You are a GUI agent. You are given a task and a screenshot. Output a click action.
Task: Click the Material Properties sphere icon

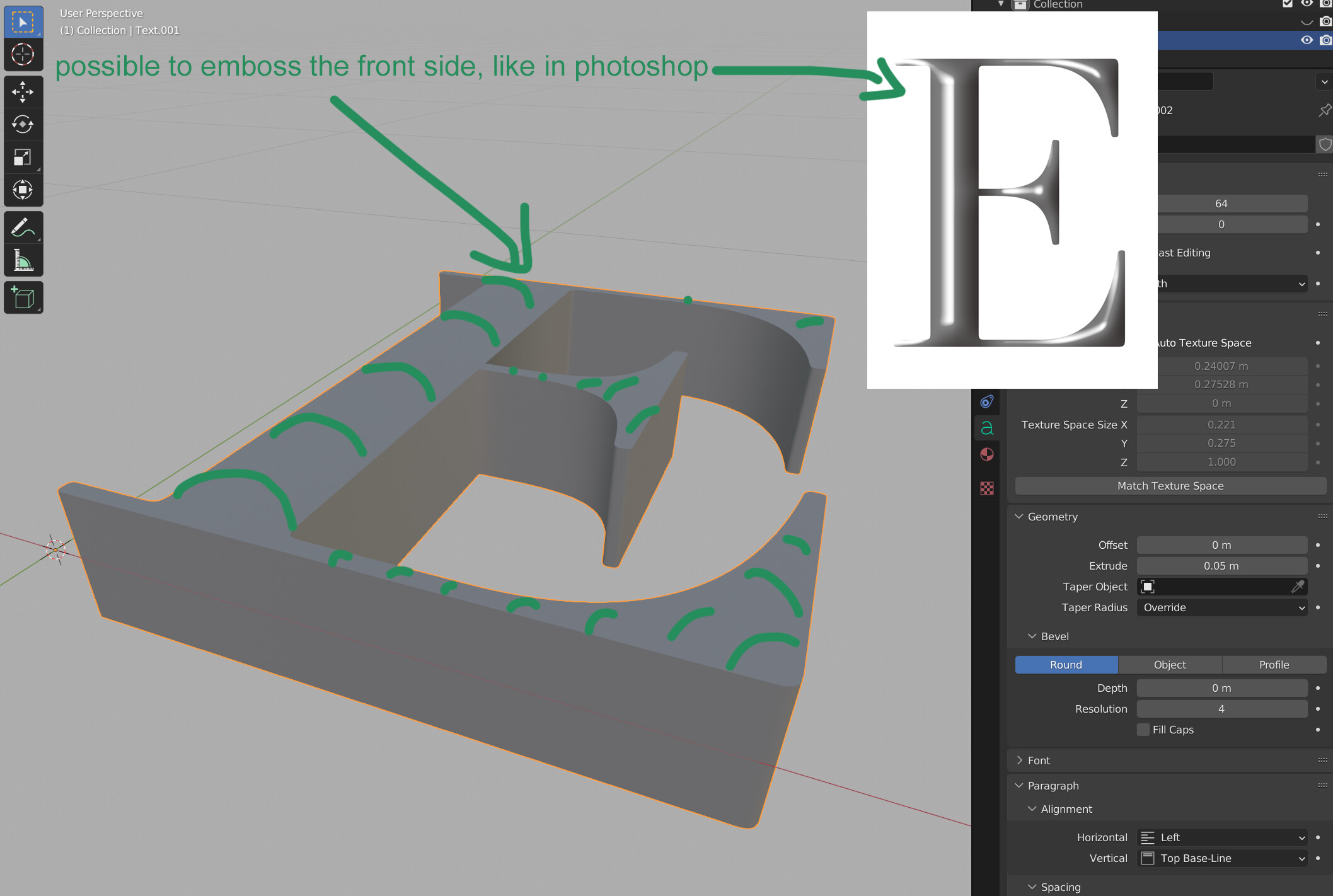pos(989,459)
